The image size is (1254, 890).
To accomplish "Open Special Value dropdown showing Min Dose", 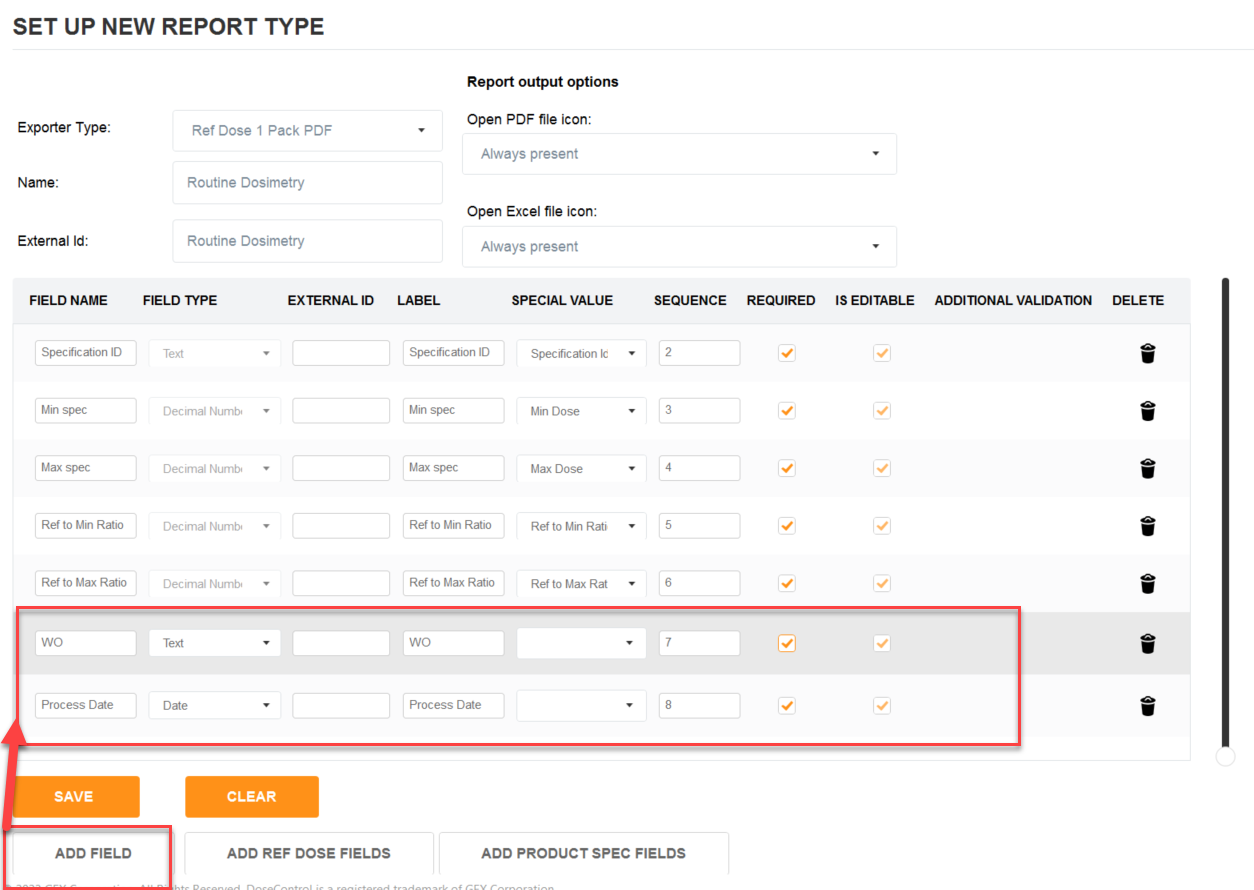I will [x=581, y=411].
